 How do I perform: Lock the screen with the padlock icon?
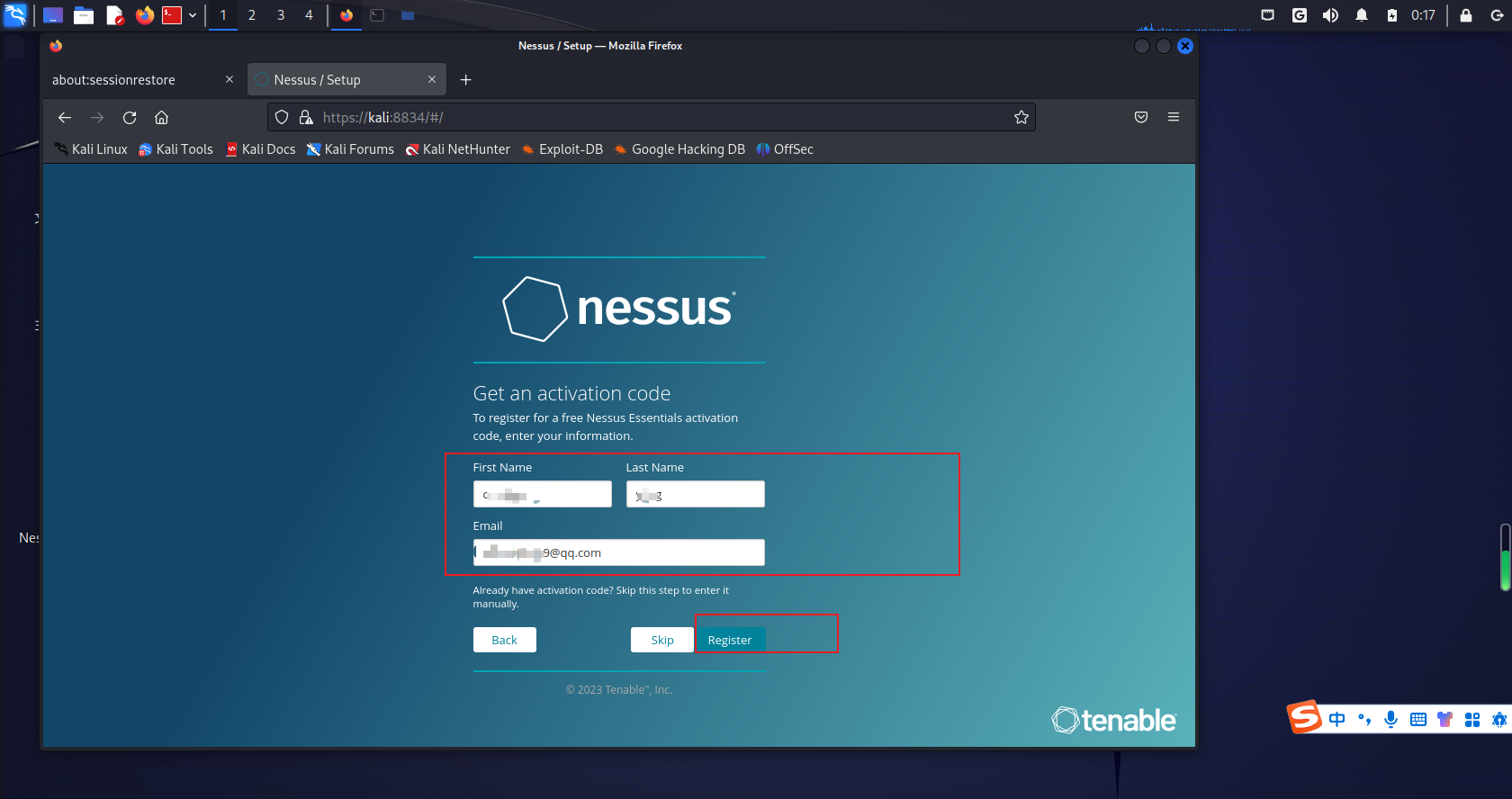click(x=1466, y=15)
